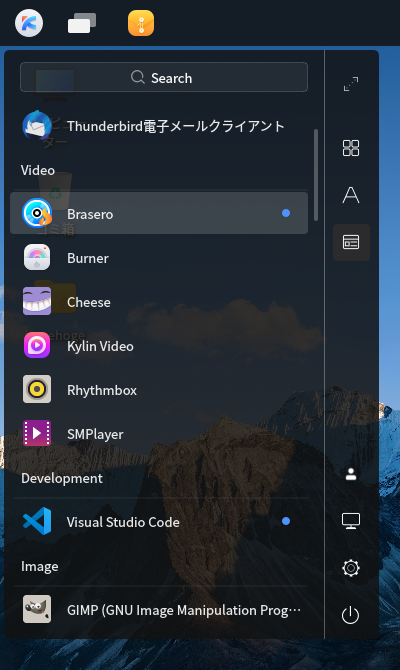400x670 pixels.
Task: Select the Brasero entry label
Action: 90,214
